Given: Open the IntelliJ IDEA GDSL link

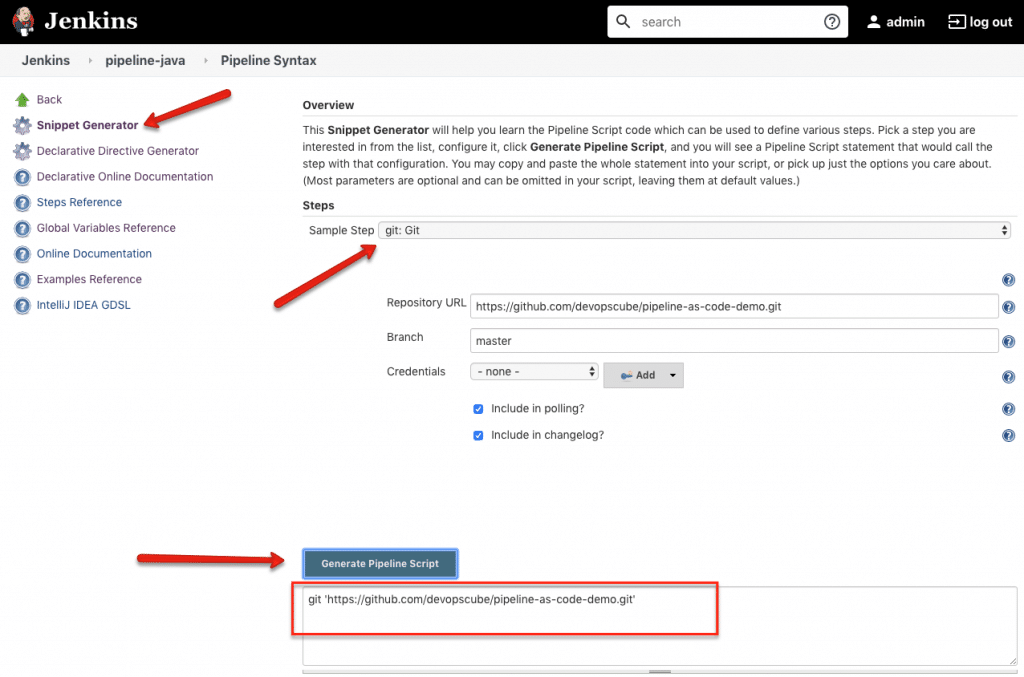Looking at the screenshot, I should point(83,305).
